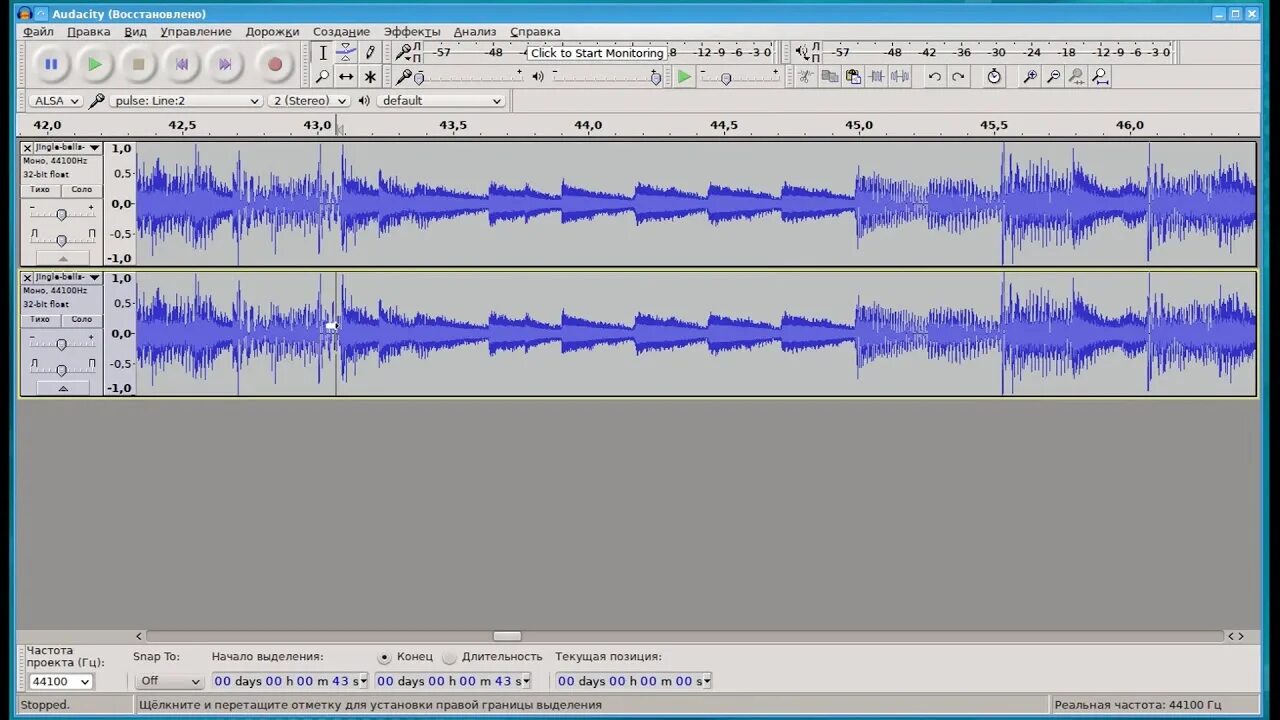Click the playback speed slider
This screenshot has width=1280, height=720.
739,77
